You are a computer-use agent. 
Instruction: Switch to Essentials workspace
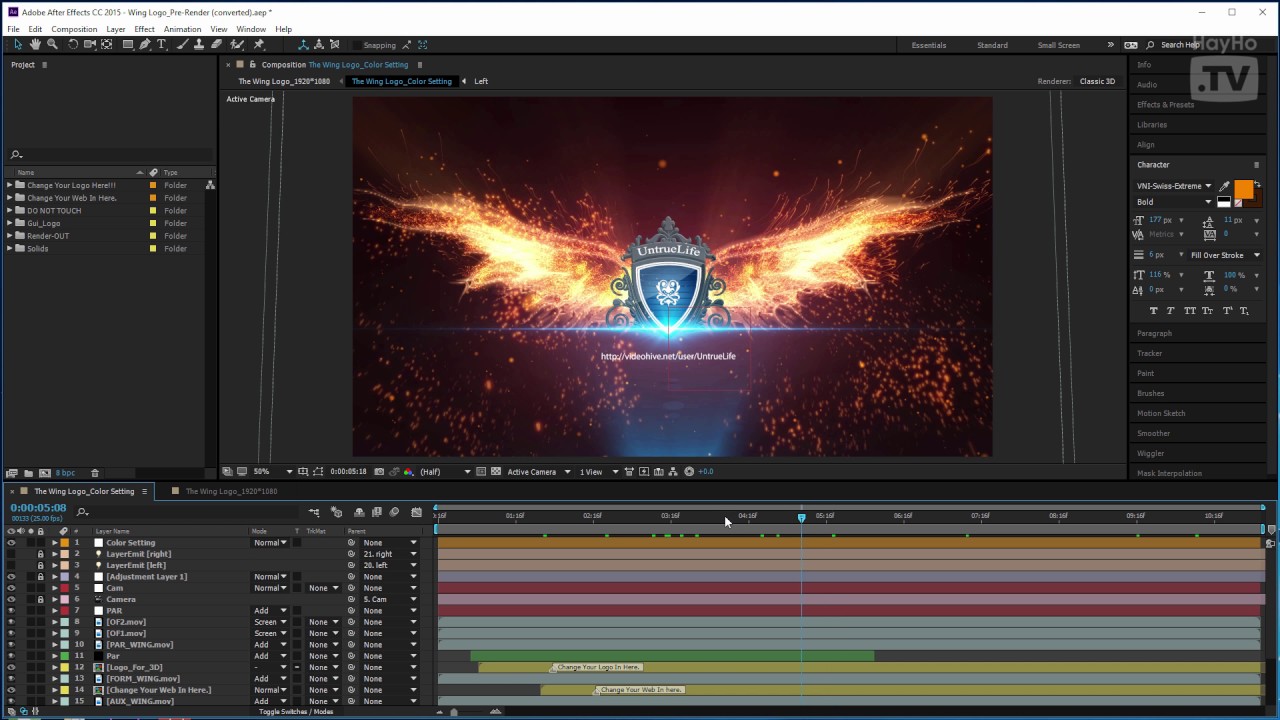pyautogui.click(x=929, y=45)
